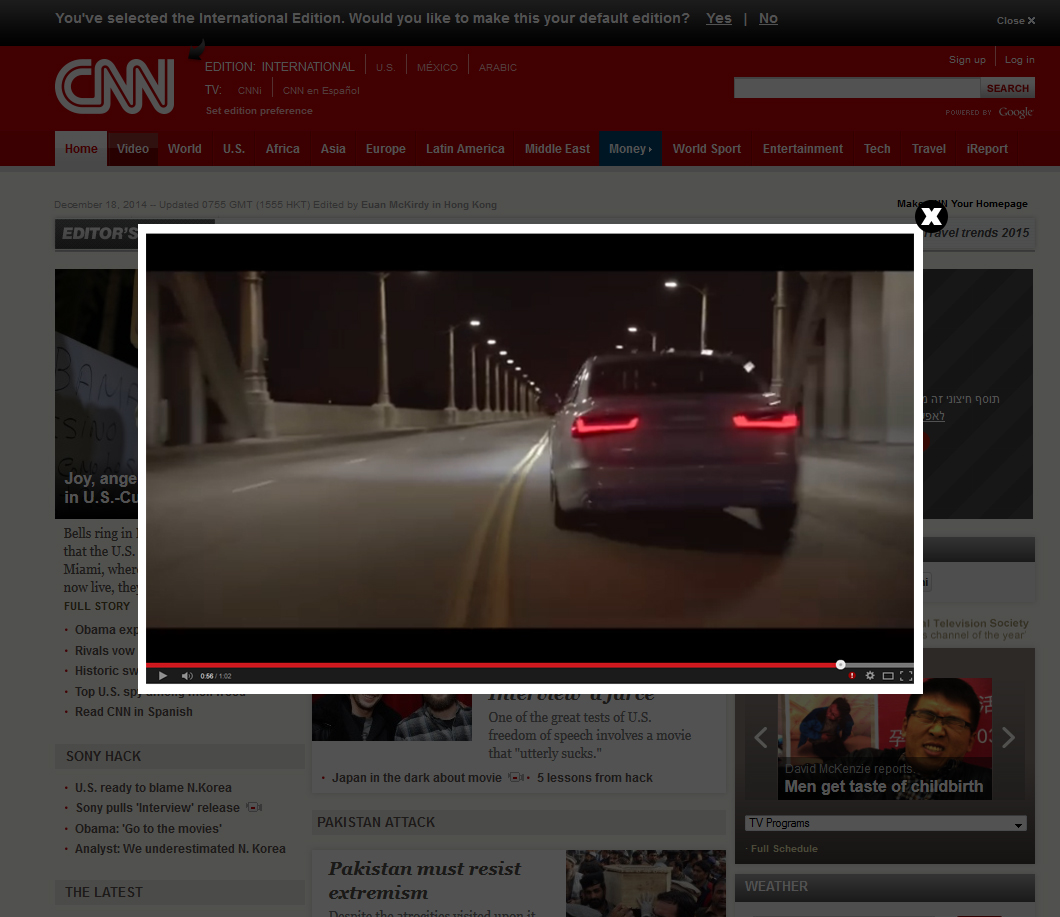
Task: Open the Entertainment section tab
Action: tap(802, 149)
